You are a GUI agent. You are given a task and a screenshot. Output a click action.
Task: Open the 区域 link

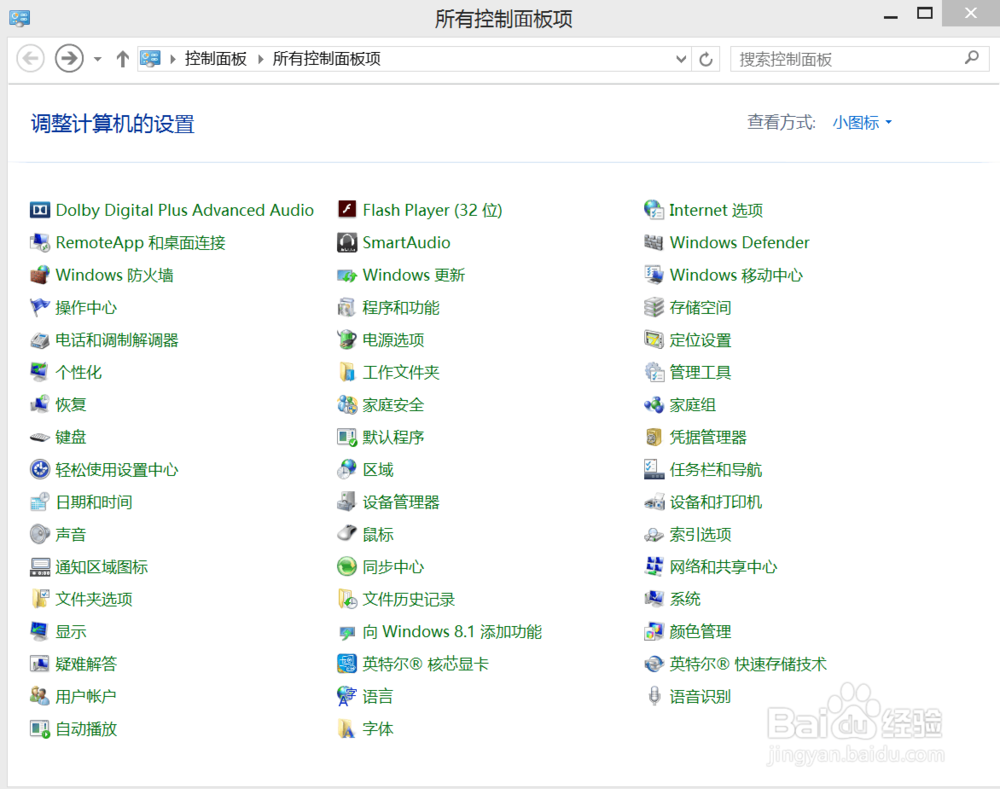(x=378, y=469)
